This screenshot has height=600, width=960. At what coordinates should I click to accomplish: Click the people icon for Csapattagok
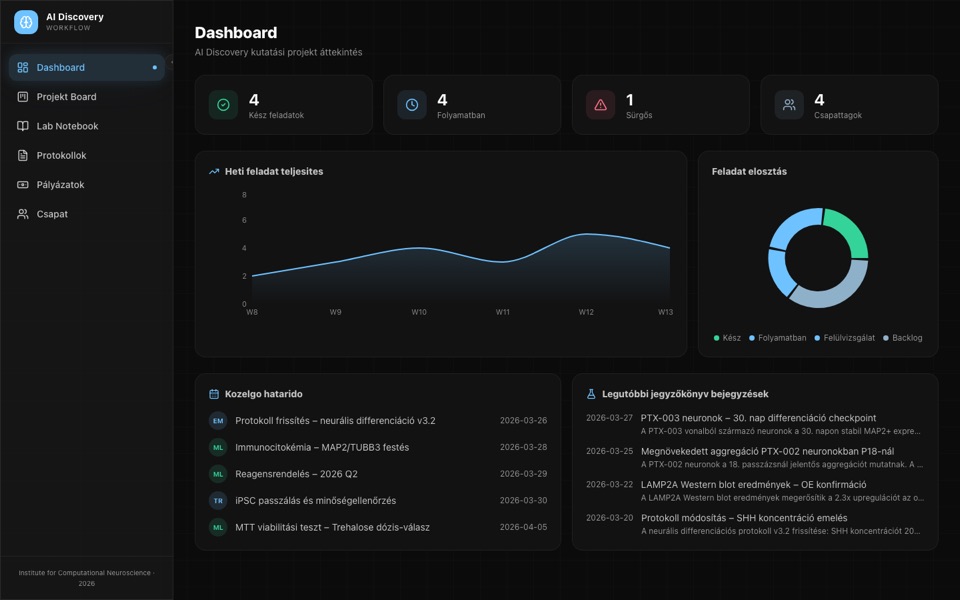(x=789, y=105)
